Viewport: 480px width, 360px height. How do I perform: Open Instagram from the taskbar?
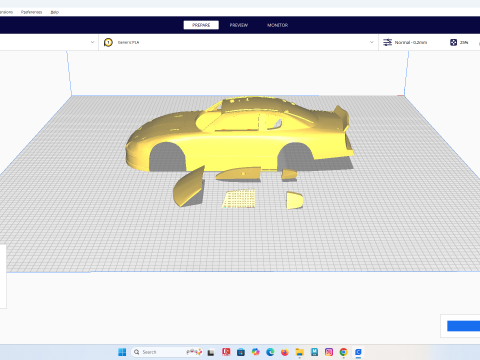click(x=329, y=352)
